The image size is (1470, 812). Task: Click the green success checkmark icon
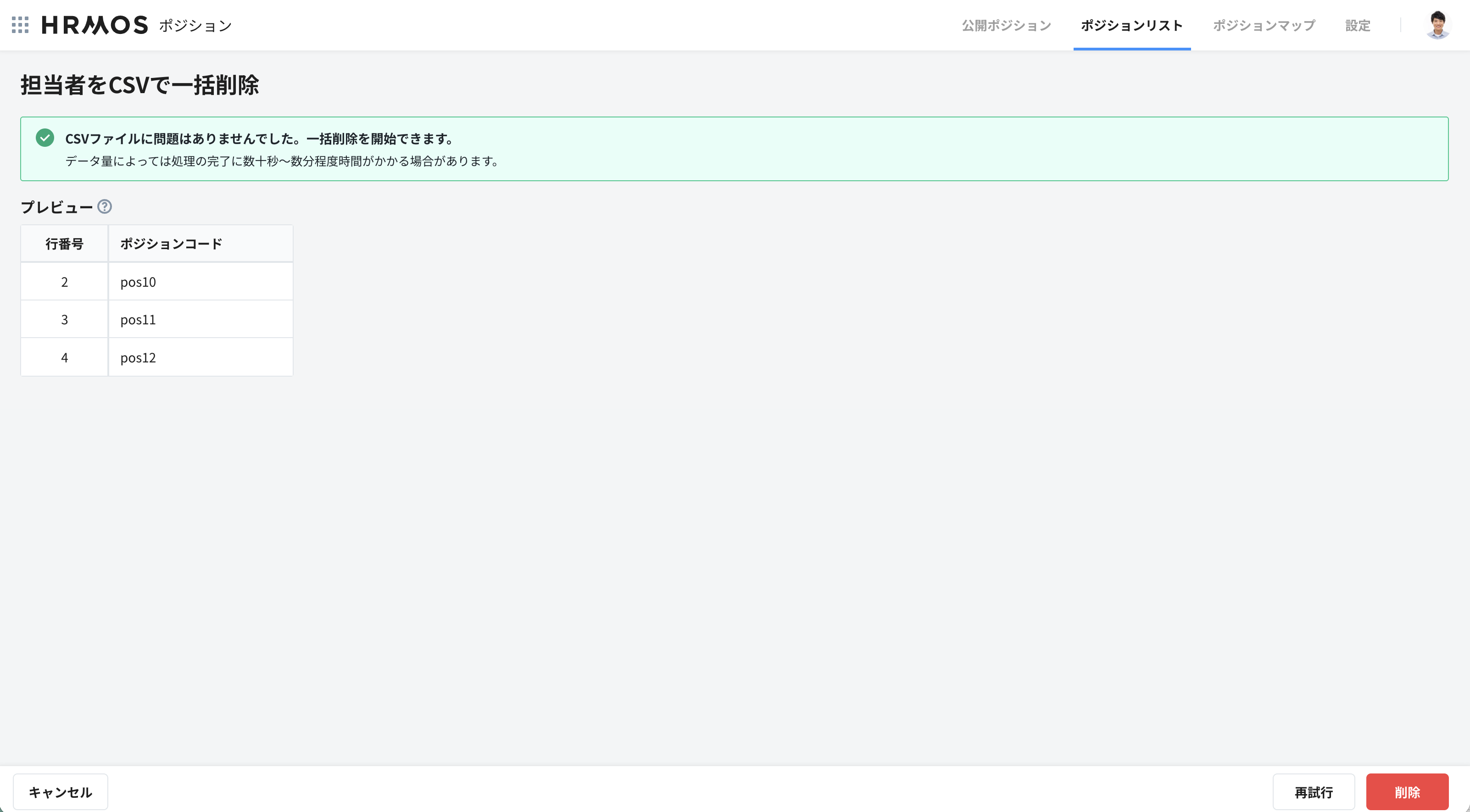tap(45, 138)
